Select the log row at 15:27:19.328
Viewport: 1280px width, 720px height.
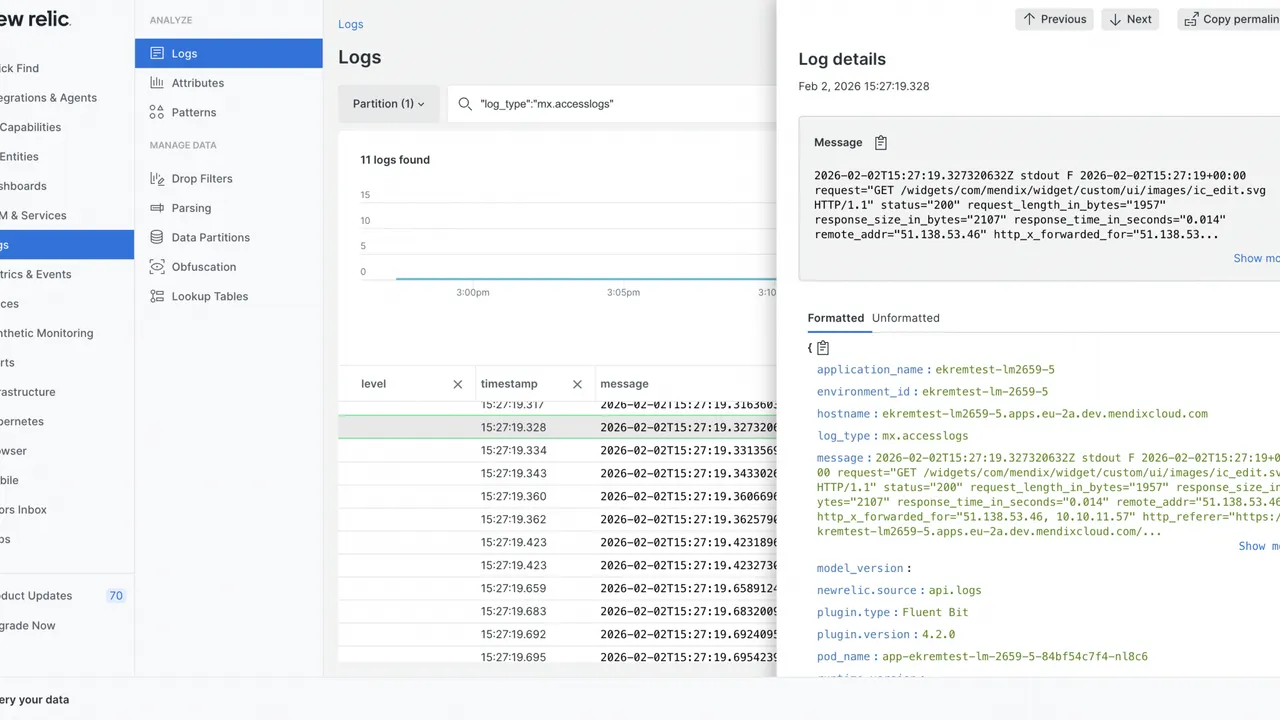click(557, 427)
